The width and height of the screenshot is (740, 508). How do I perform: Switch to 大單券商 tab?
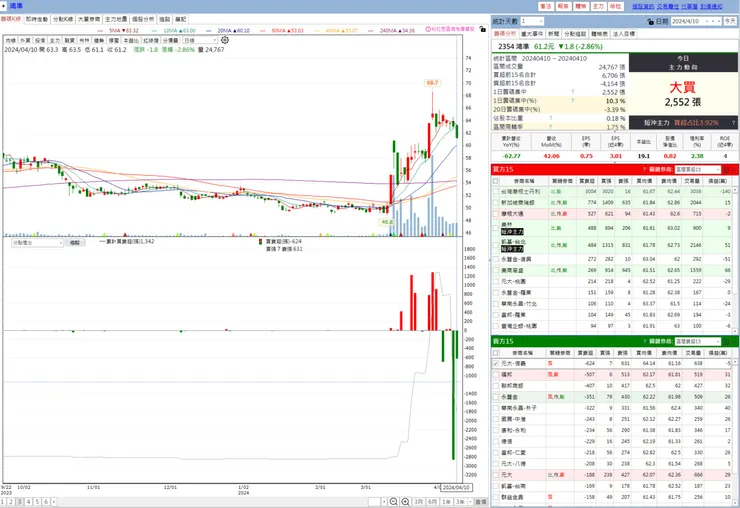tap(89, 19)
